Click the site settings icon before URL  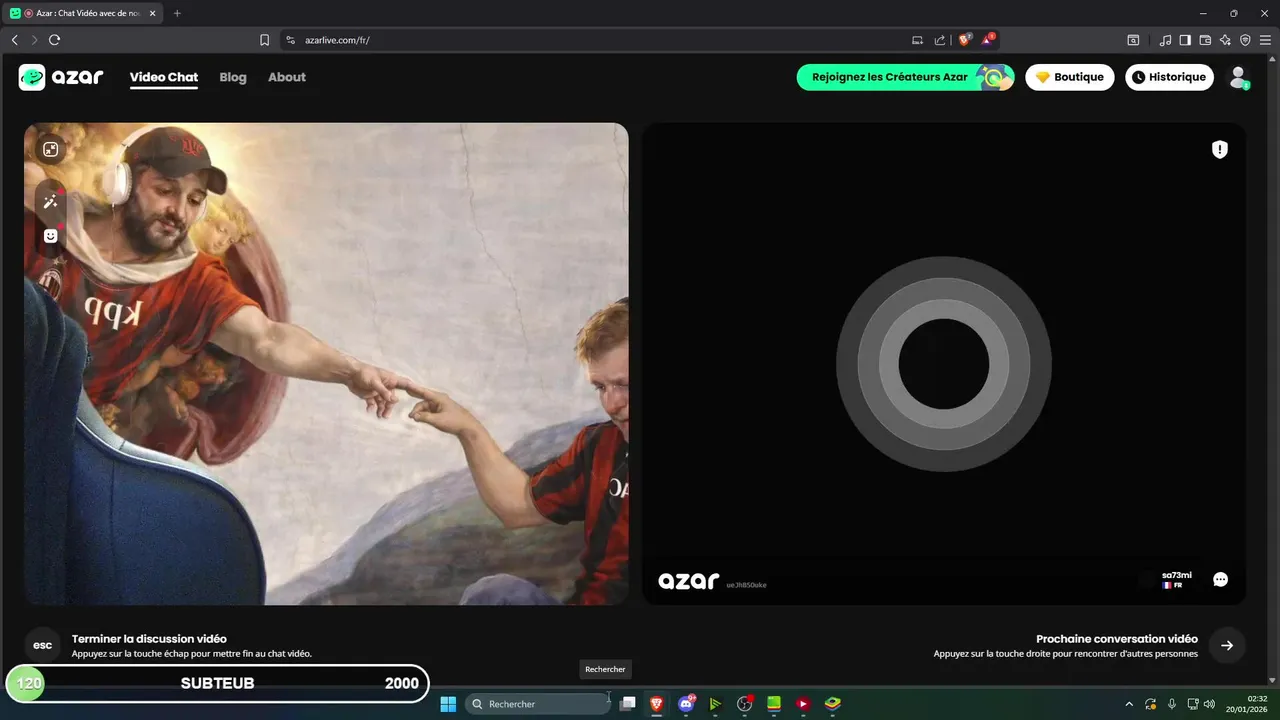290,40
